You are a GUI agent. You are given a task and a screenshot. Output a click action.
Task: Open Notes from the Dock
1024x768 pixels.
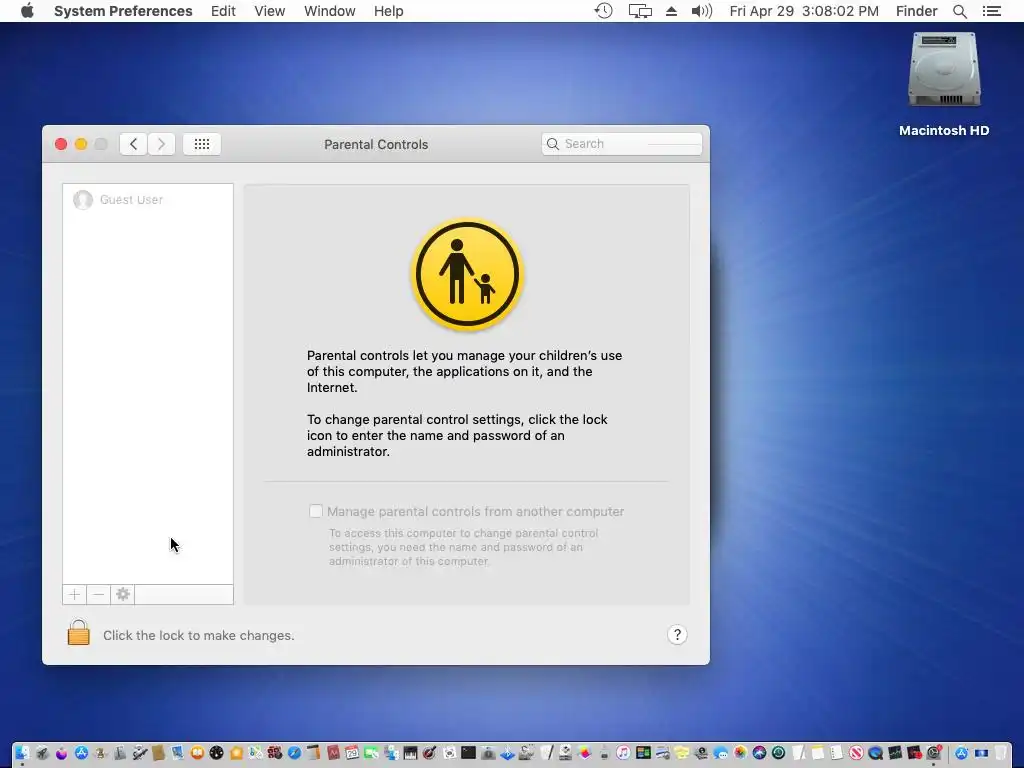coord(818,753)
